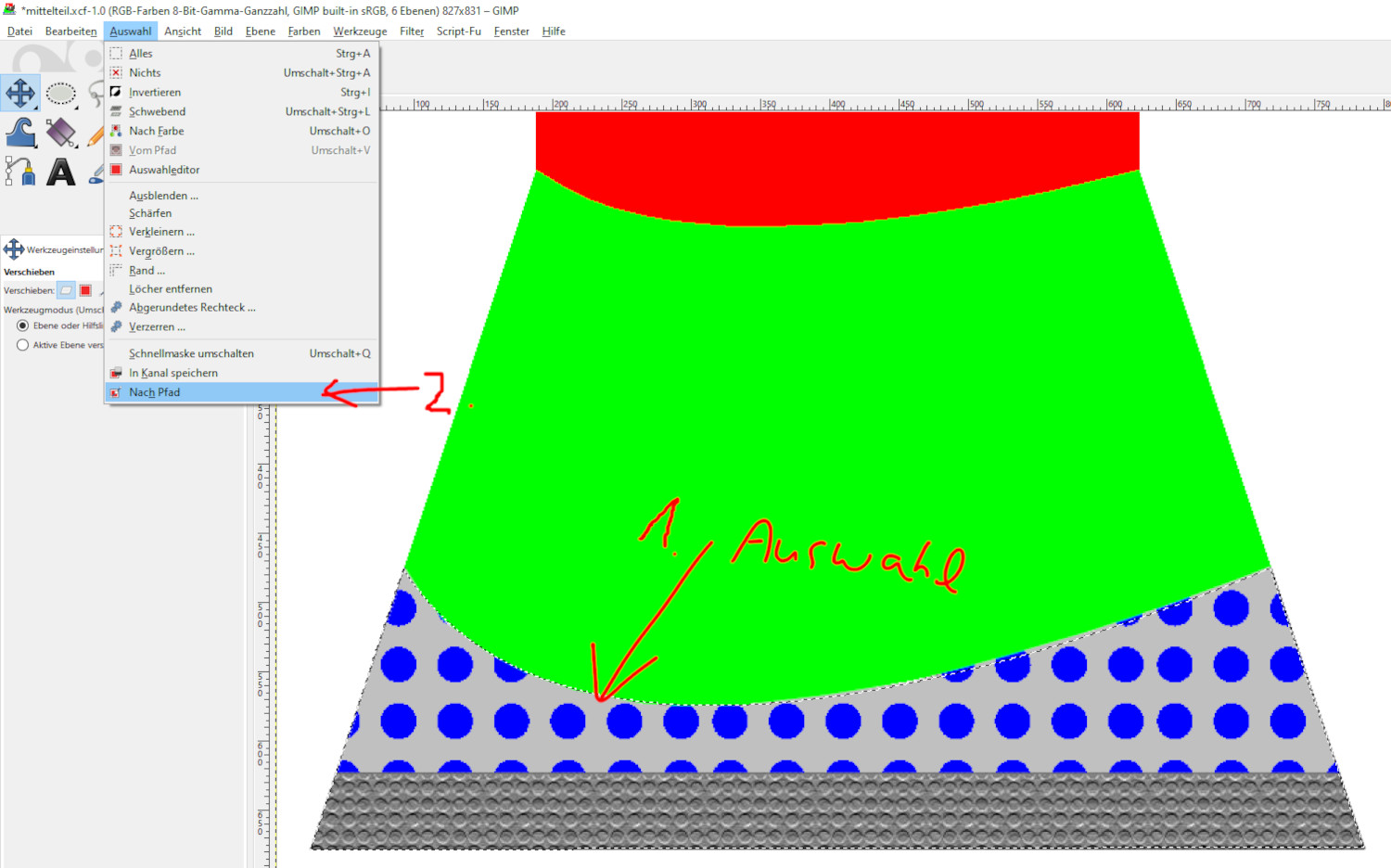The image size is (1391, 868).
Task: Activate the Paths tool
Action: click(20, 172)
